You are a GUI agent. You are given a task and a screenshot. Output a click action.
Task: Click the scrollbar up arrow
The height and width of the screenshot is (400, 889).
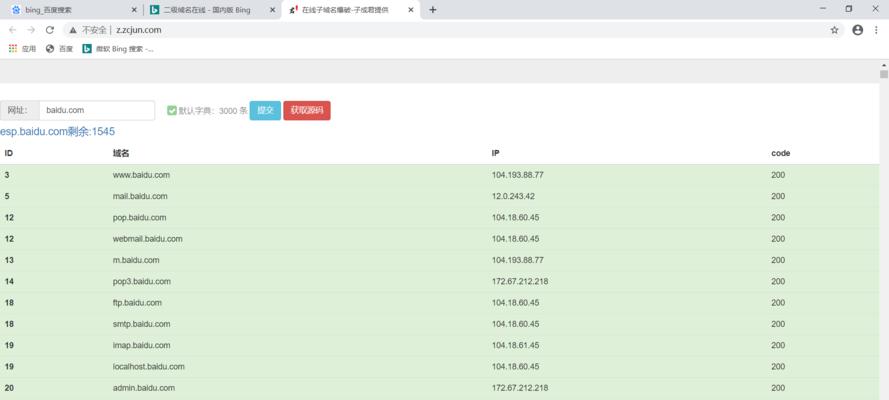[884, 63]
